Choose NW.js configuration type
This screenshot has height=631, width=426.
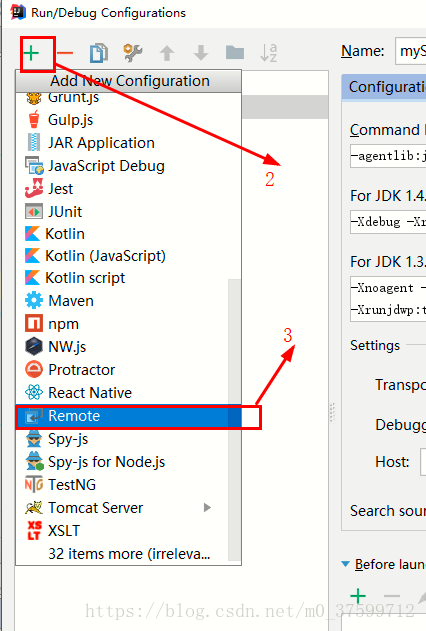tap(128, 347)
